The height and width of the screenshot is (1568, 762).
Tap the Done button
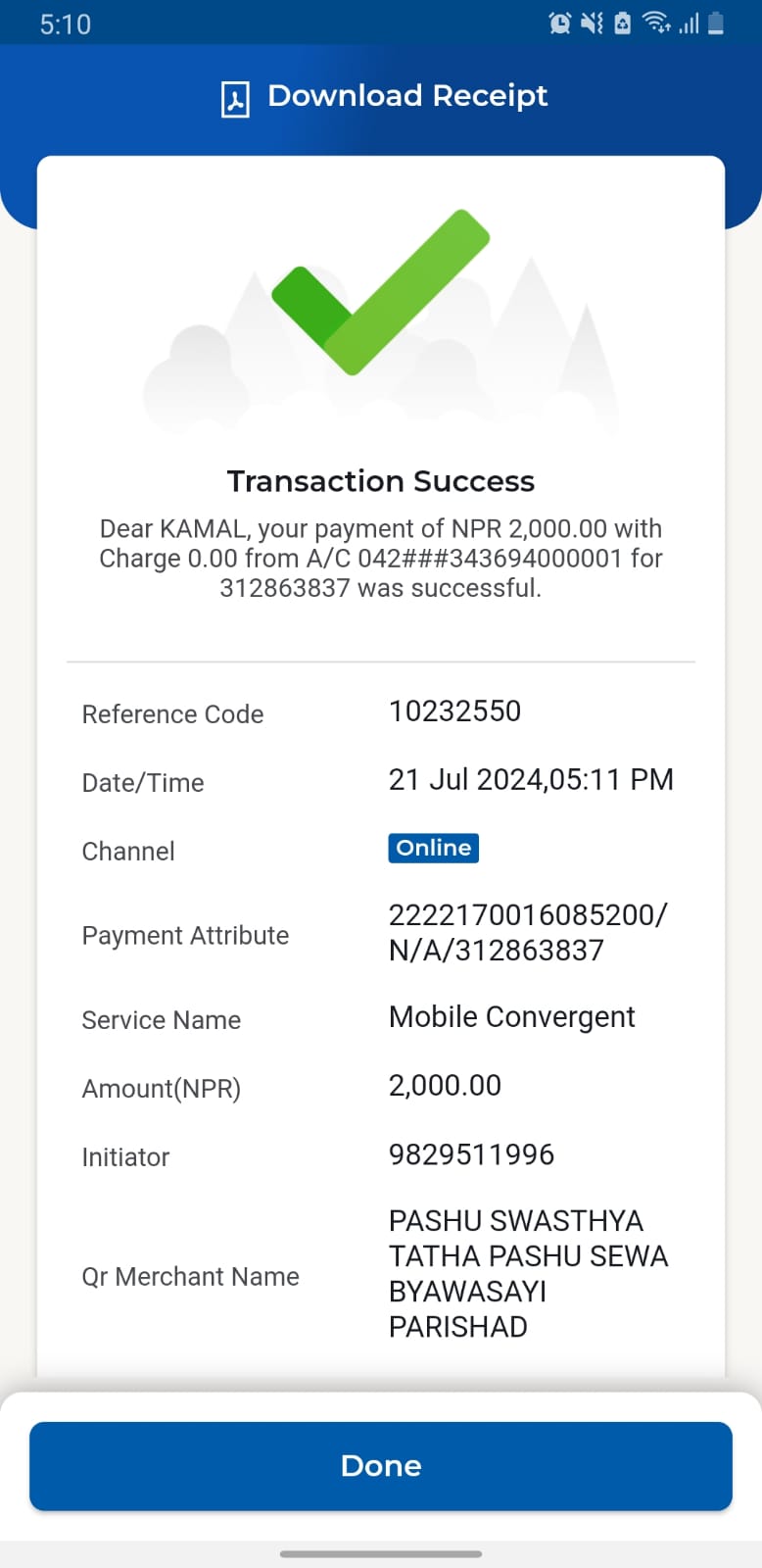381,1465
